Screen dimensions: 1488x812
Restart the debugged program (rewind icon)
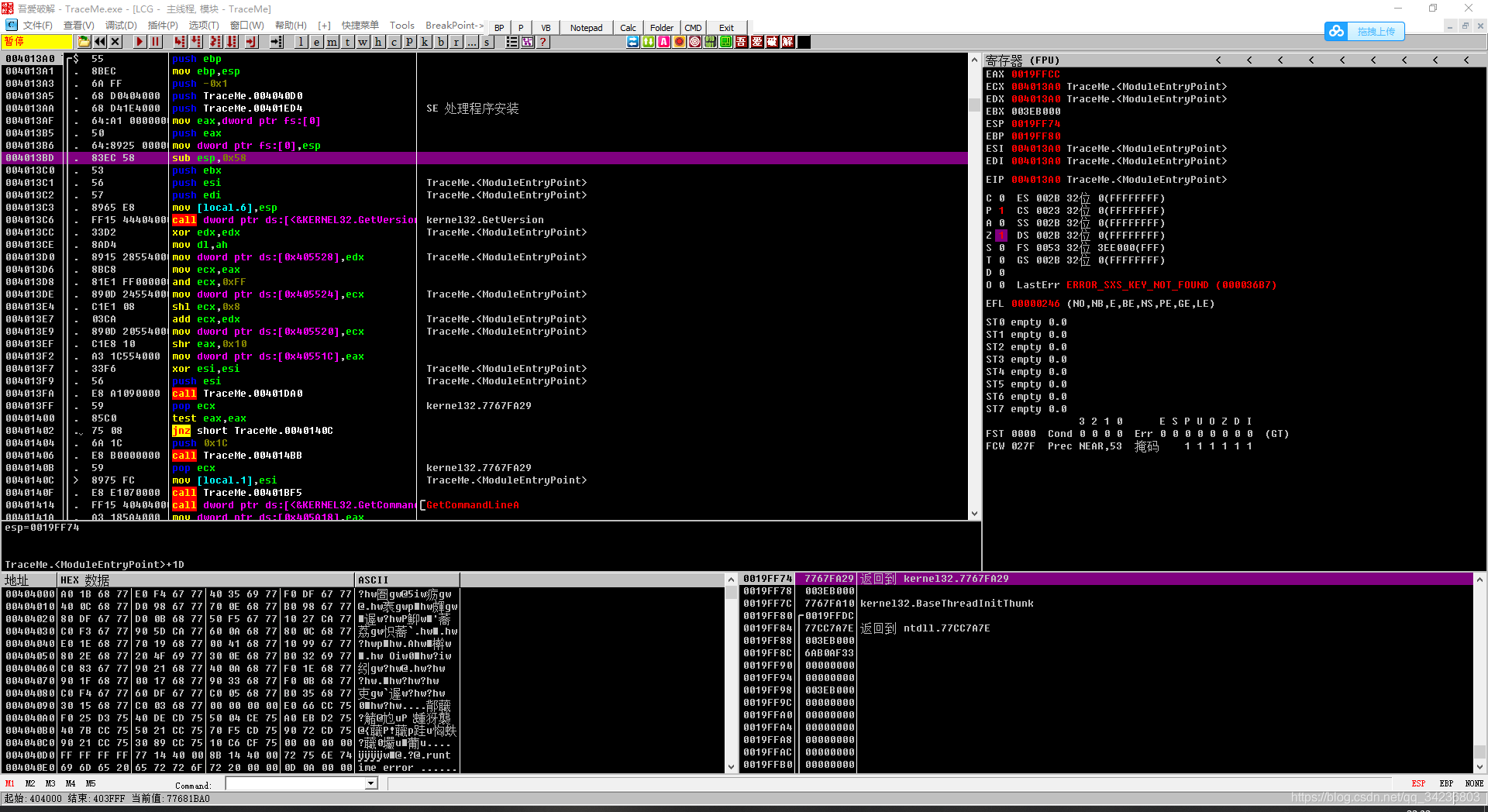[x=100, y=42]
